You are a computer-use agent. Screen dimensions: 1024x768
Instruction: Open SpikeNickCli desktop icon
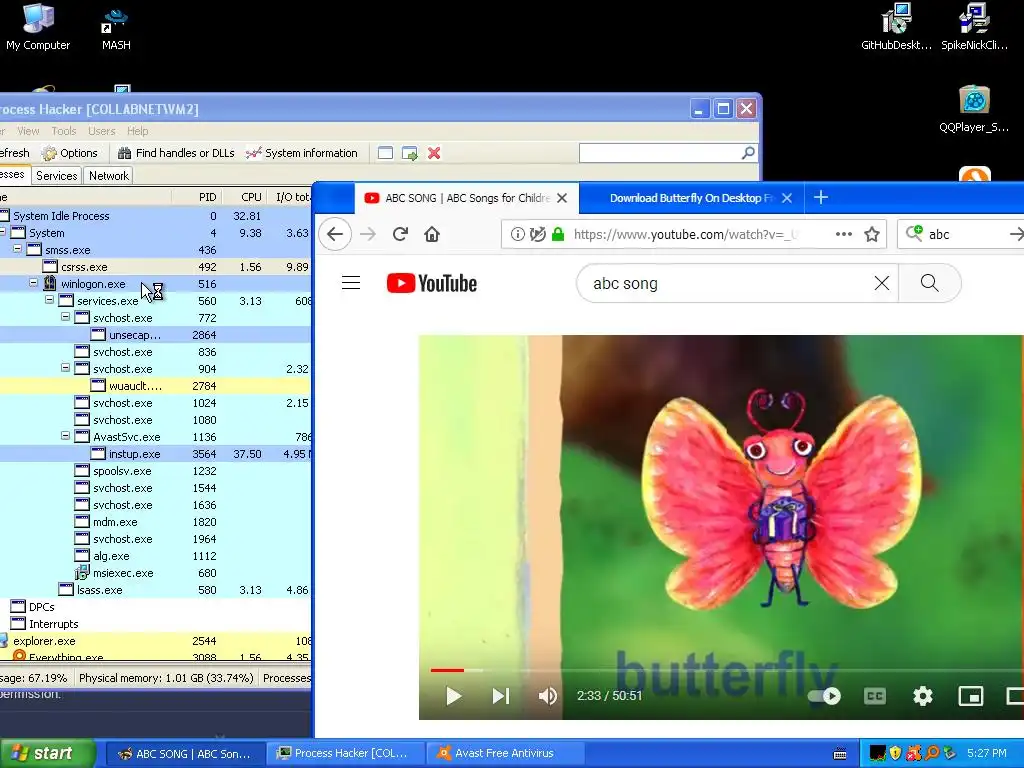point(974,27)
